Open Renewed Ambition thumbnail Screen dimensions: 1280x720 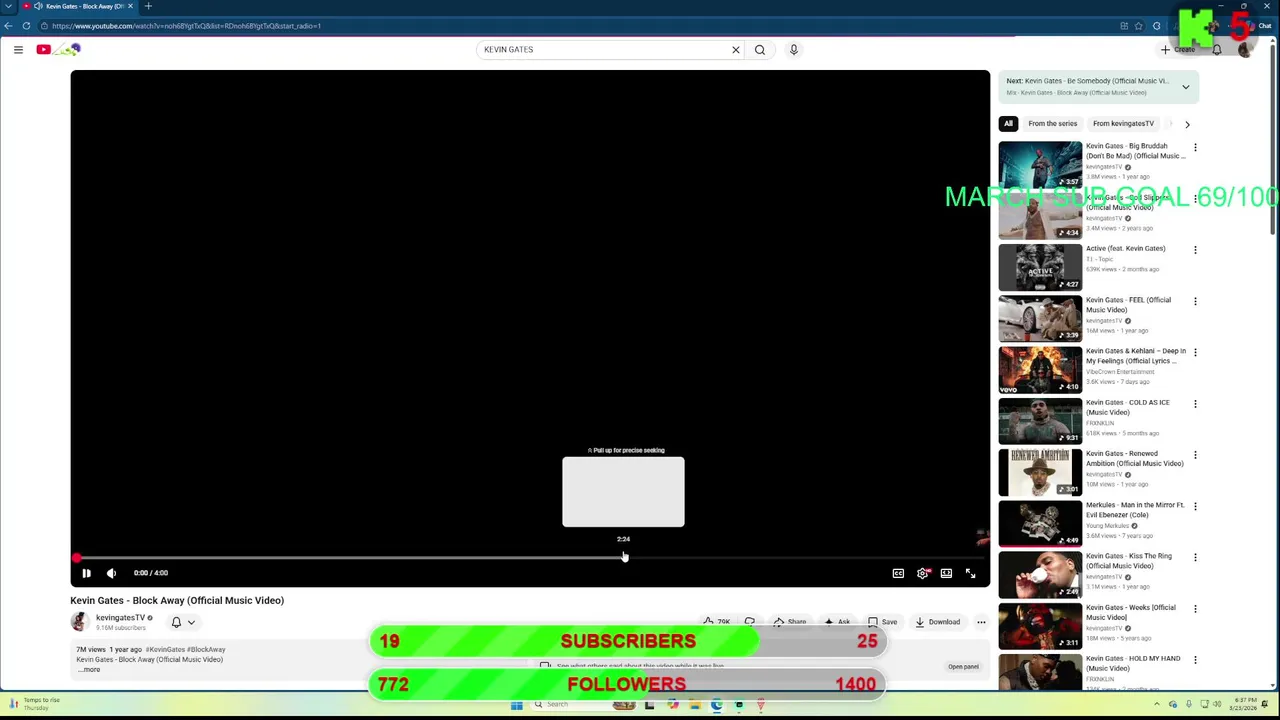coord(1040,472)
